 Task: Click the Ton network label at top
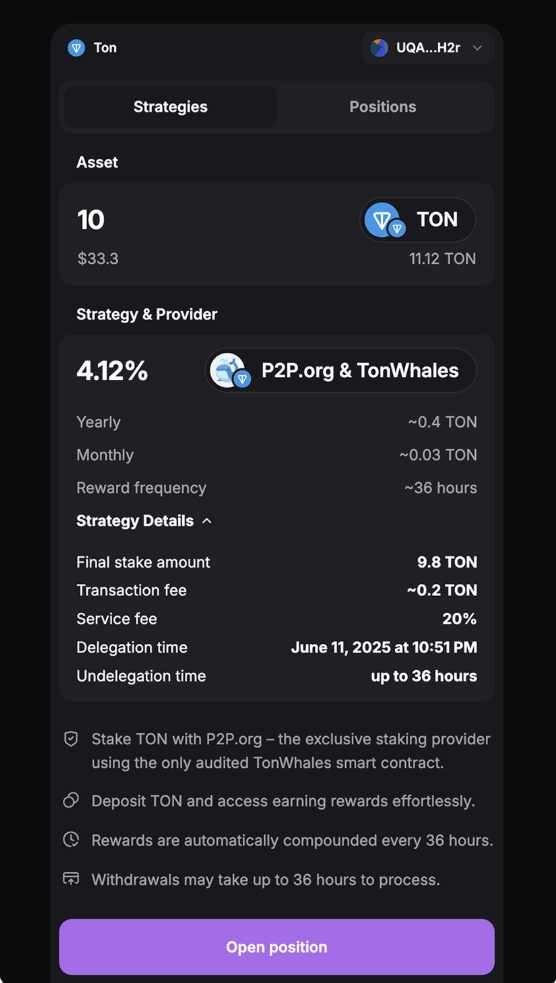105,48
